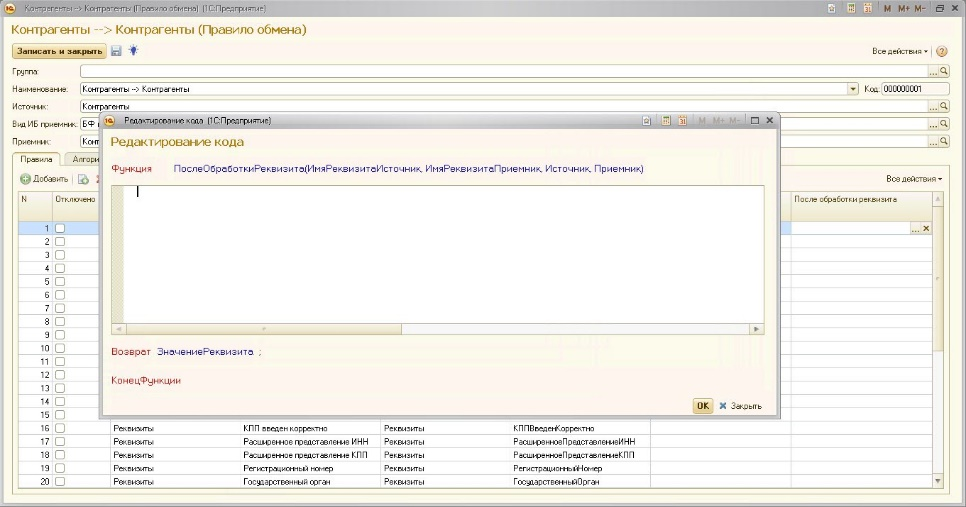Open the calculator icon in the code editor title bar
966x507 pixels.
tap(664, 120)
